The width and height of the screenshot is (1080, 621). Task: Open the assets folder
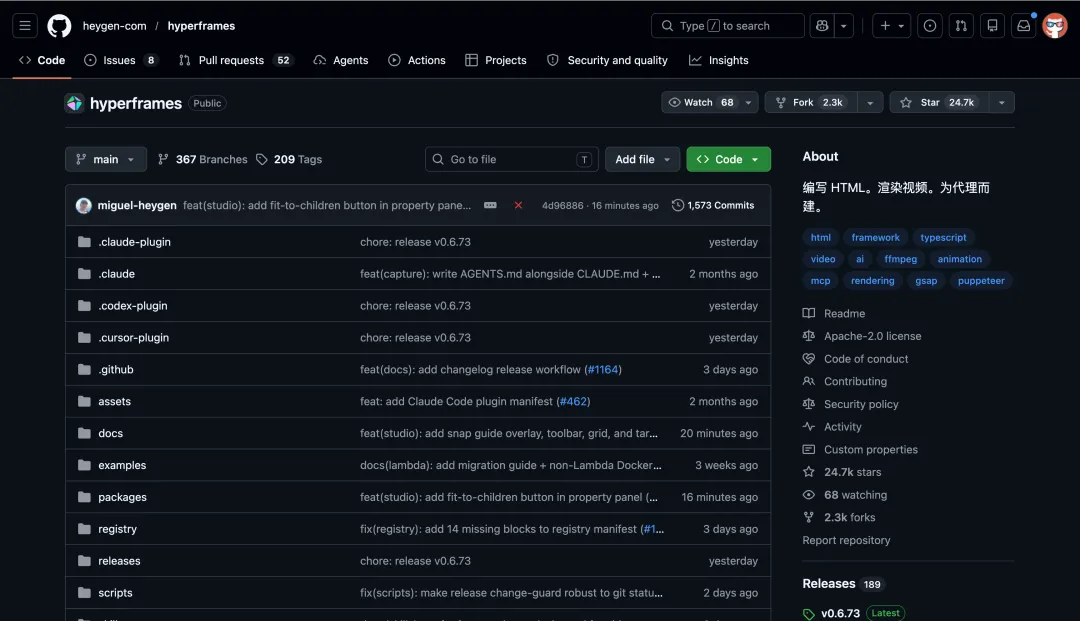[x=114, y=401]
